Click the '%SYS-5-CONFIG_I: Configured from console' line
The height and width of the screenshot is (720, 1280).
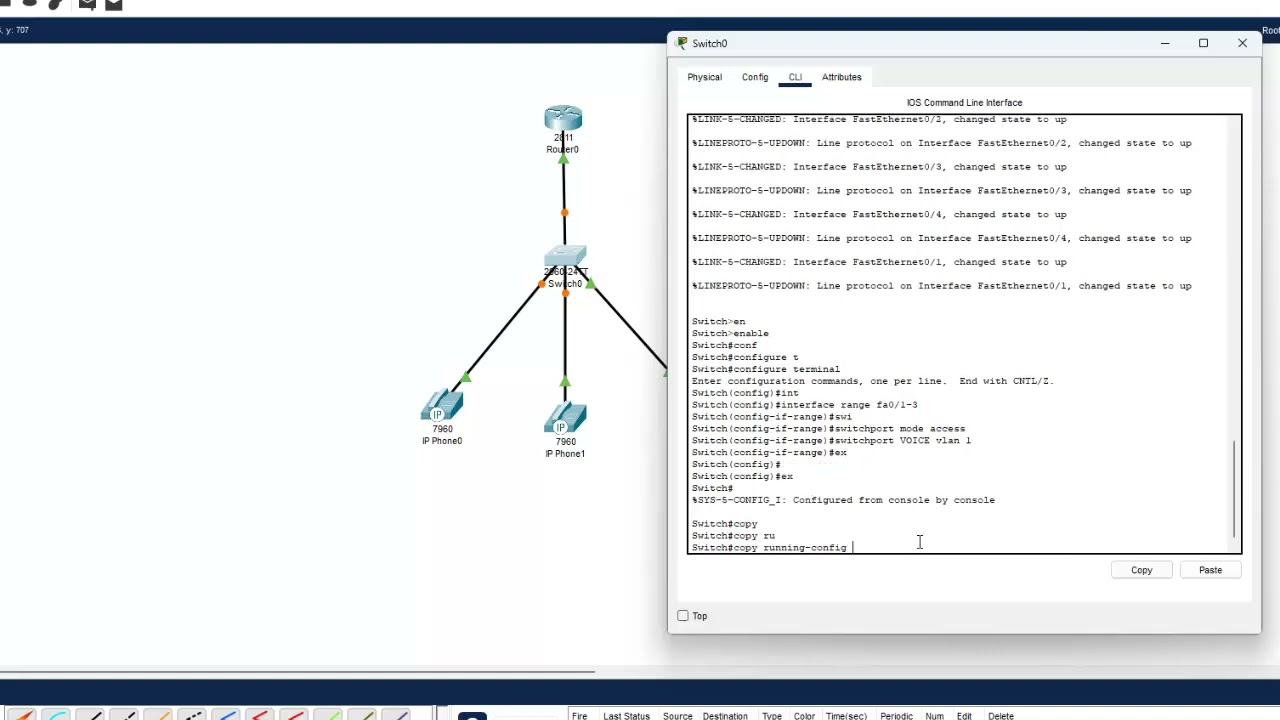pyautogui.click(x=843, y=500)
